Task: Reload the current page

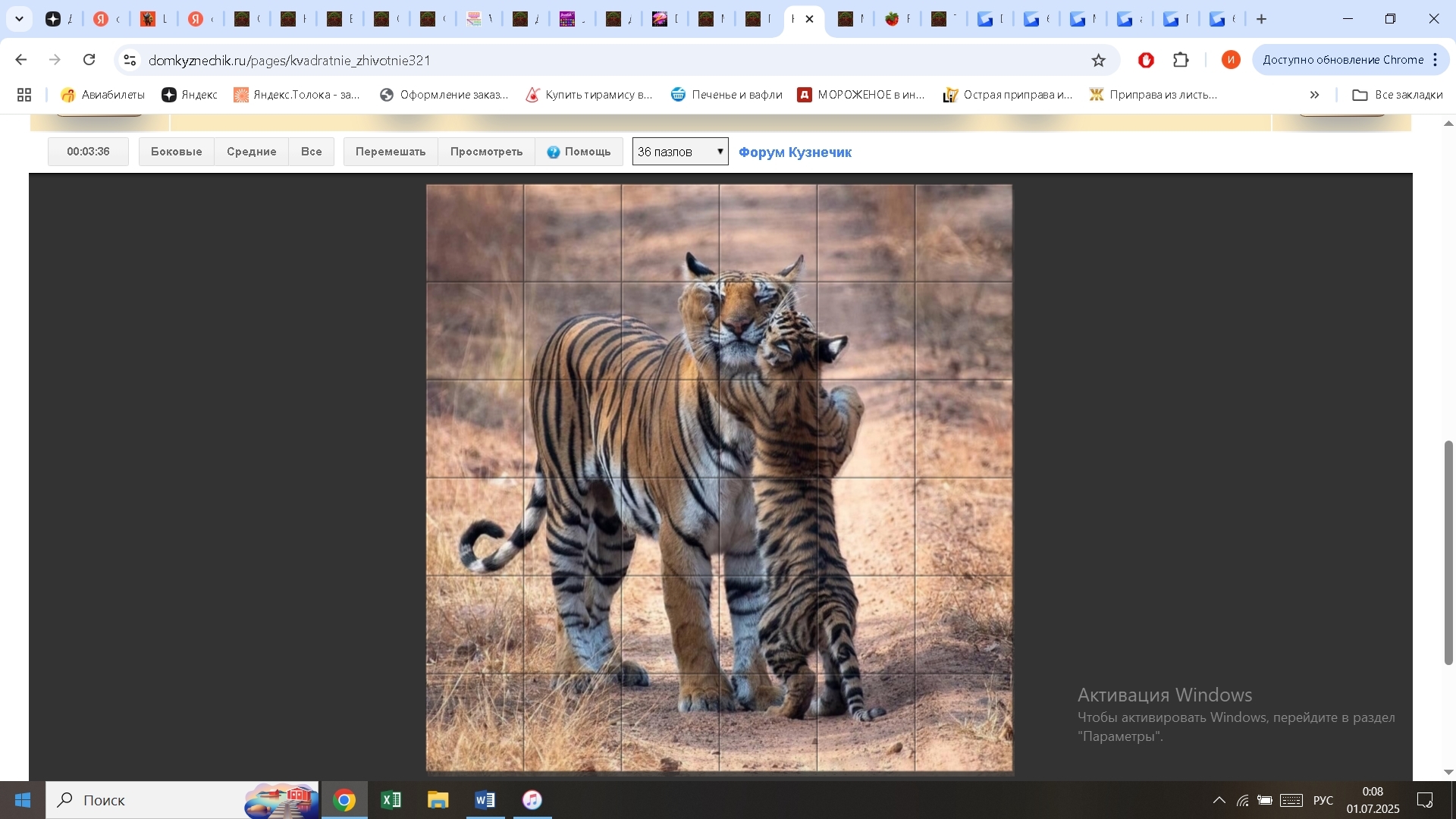Action: pyautogui.click(x=89, y=60)
